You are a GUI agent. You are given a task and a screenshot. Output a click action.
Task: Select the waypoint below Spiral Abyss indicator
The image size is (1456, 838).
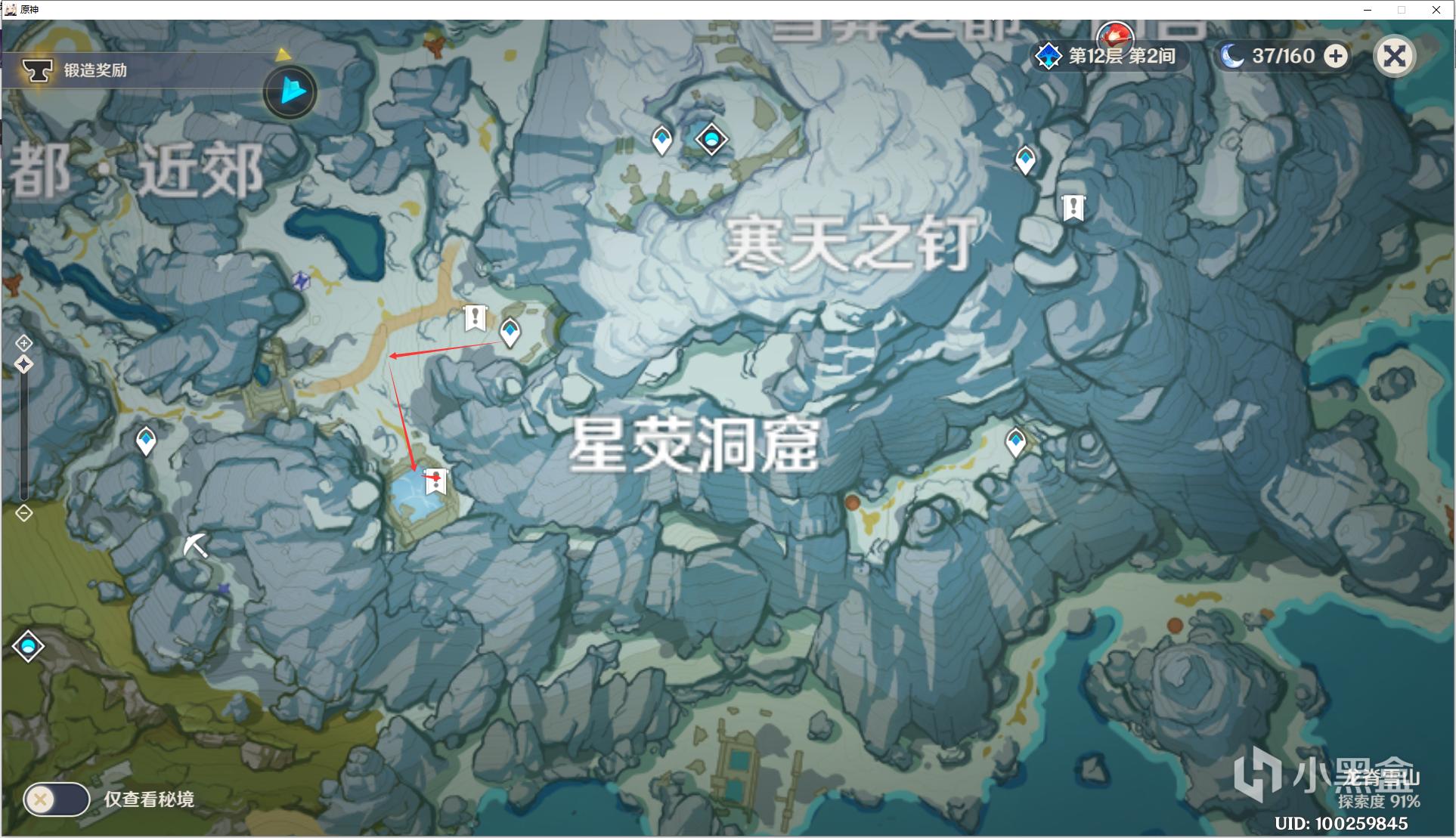1025,160
